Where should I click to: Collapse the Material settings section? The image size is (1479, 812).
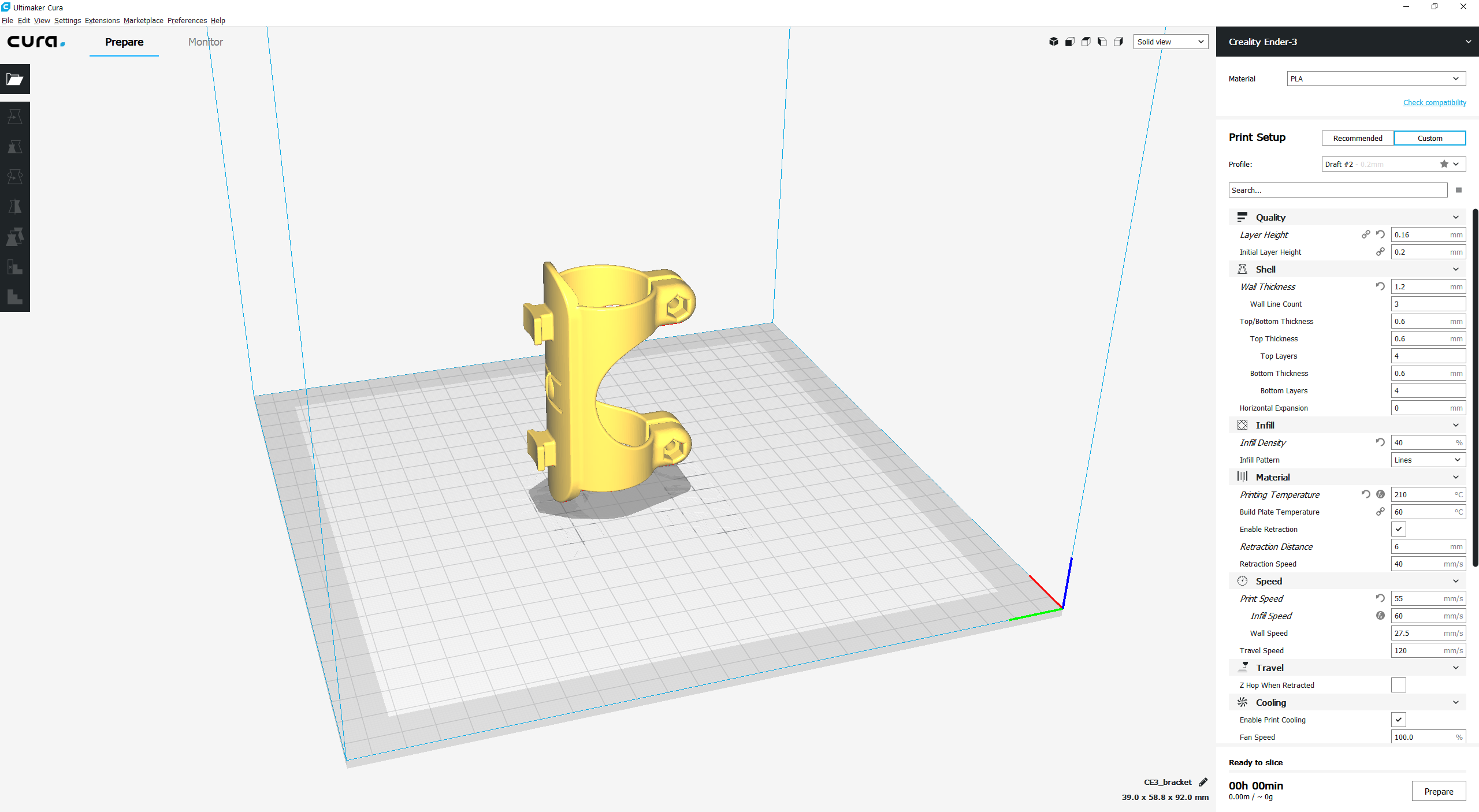[1347, 477]
